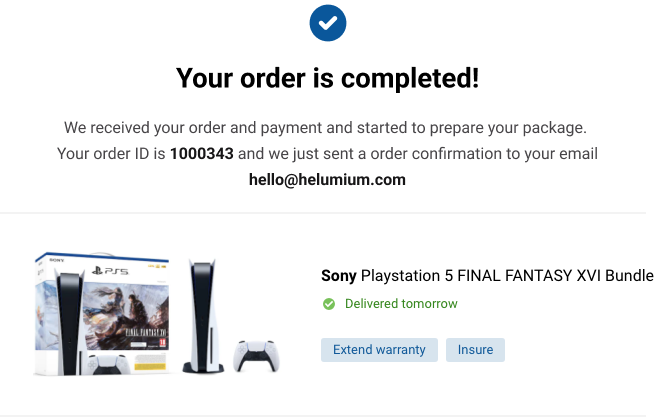Image resolution: width=655 pixels, height=417 pixels.
Task: Choose the Insure button
Action: click(x=475, y=350)
